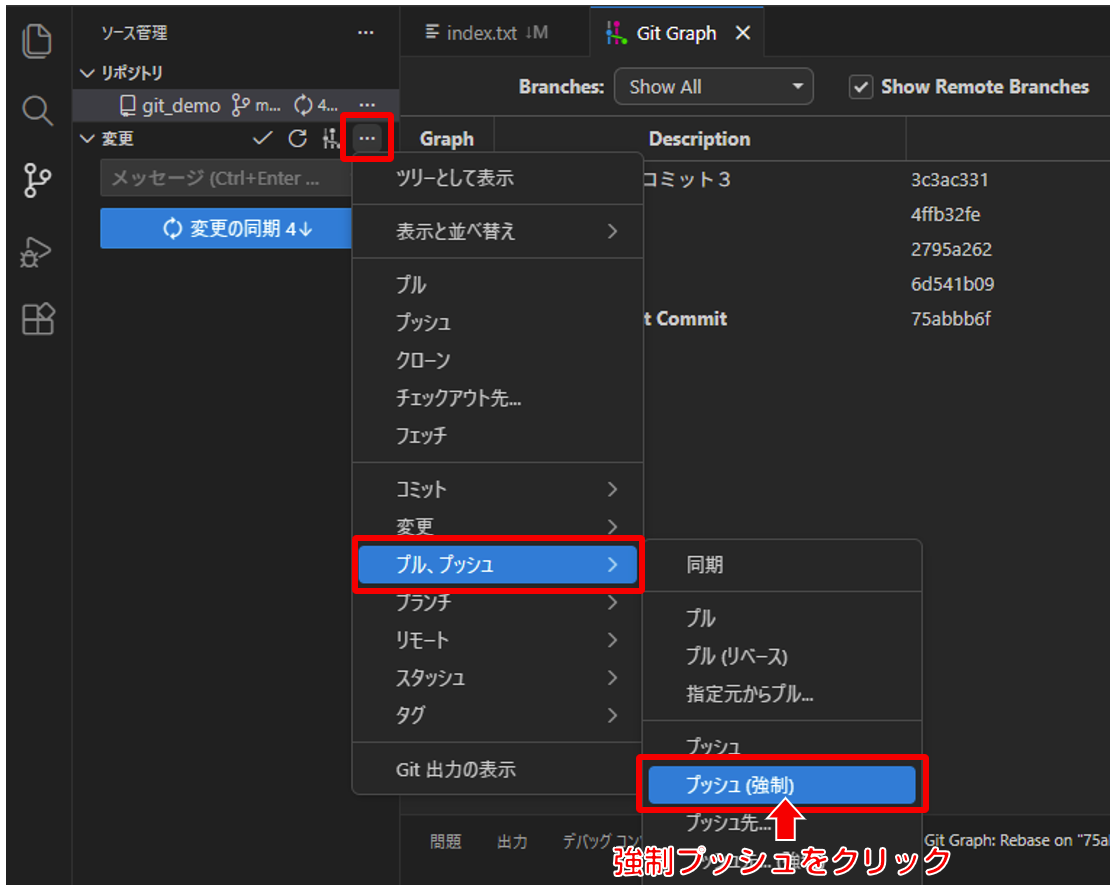Choose プル (リベース) from submenu

pos(736,656)
